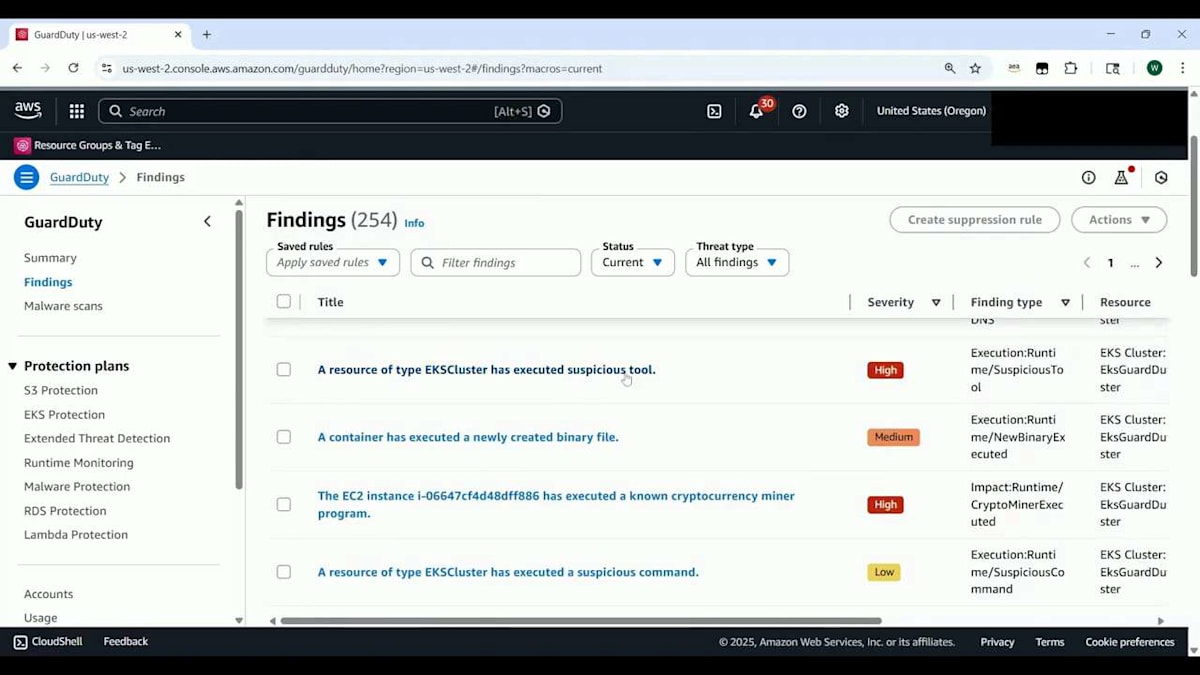1200x675 pixels.
Task: Open the Saved rules dropdown
Action: pos(333,262)
